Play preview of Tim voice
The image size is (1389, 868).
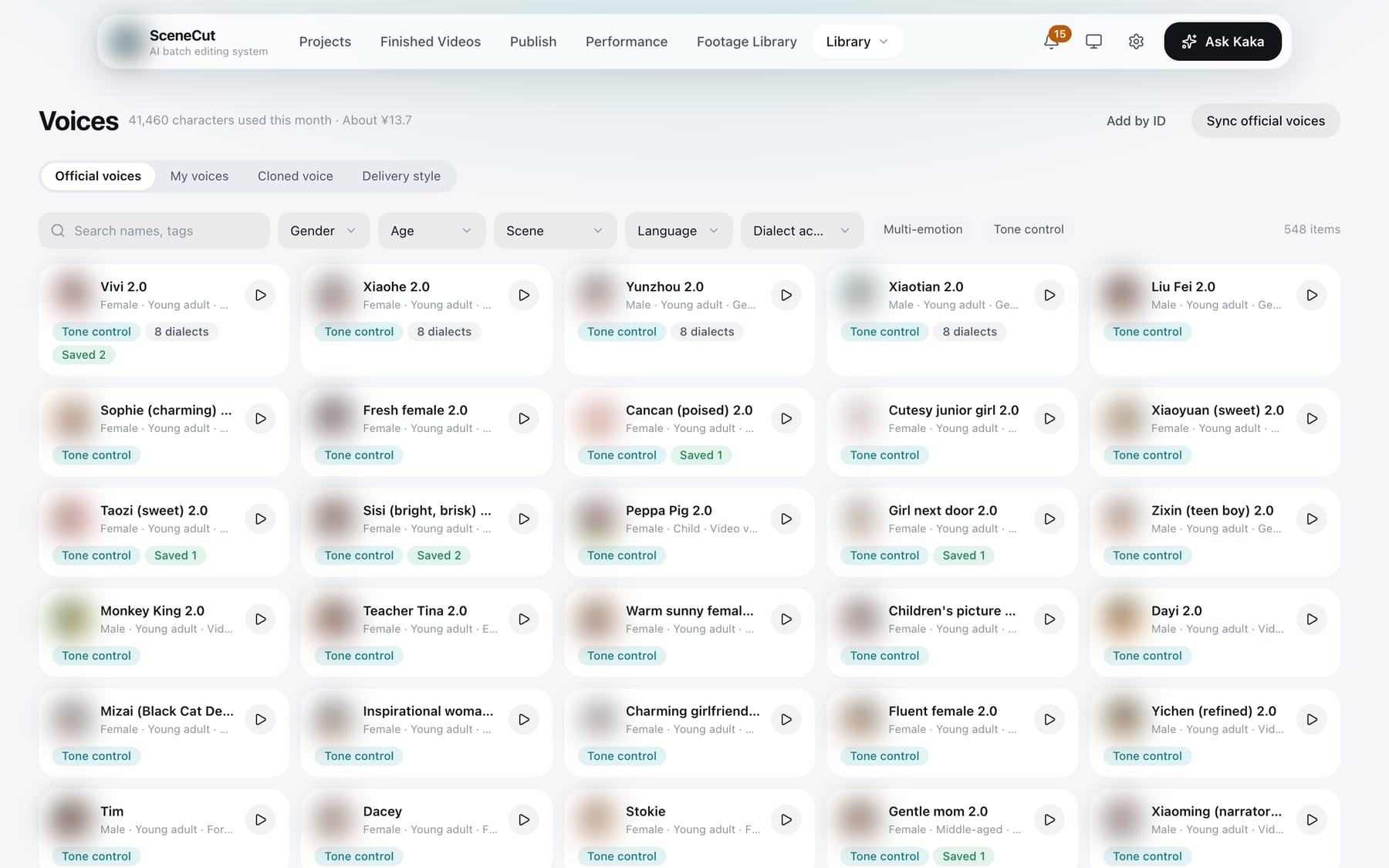(261, 819)
